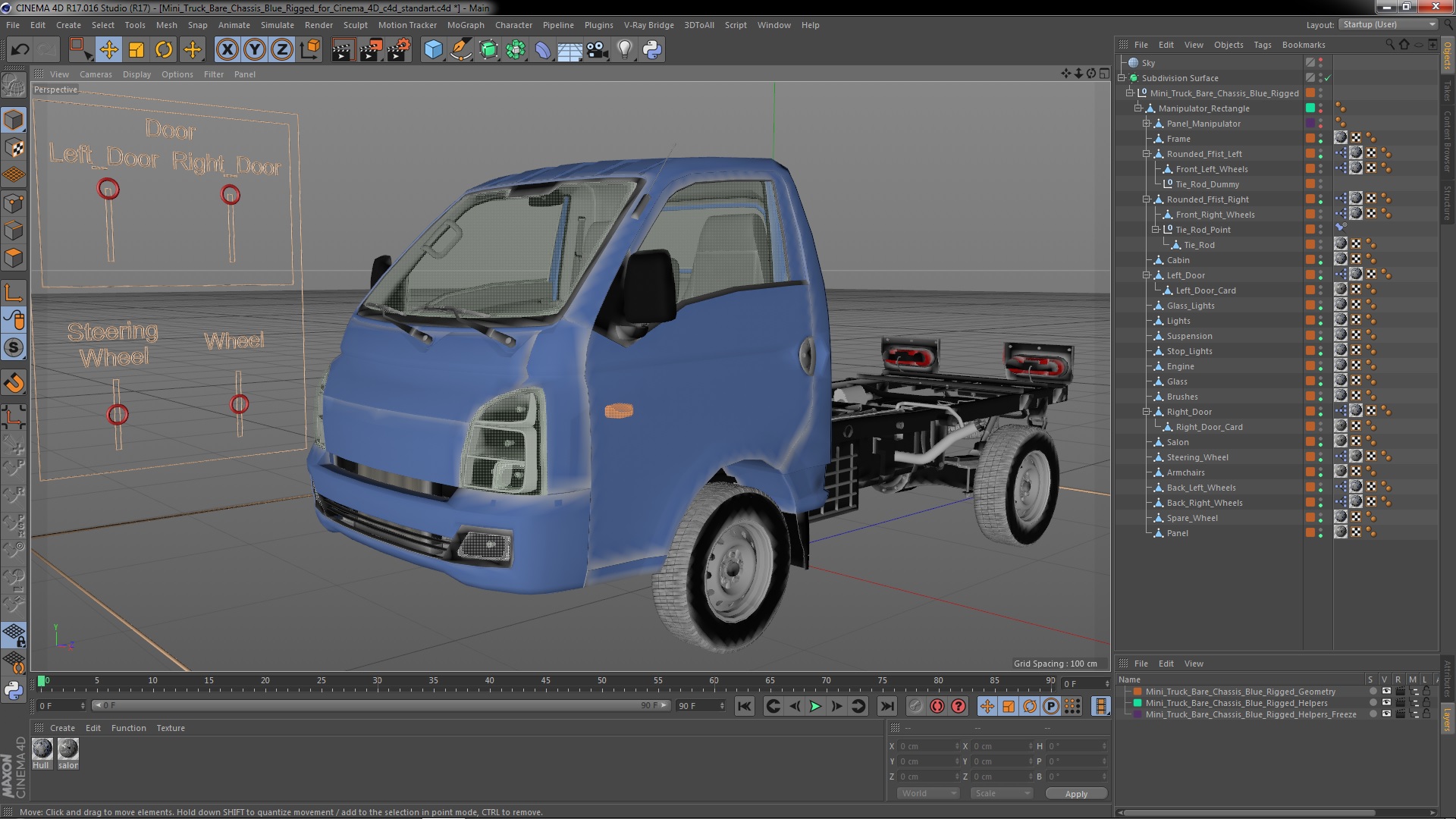This screenshot has height=819, width=1456.
Task: Select the salon material thumbnail
Action: pos(68,749)
